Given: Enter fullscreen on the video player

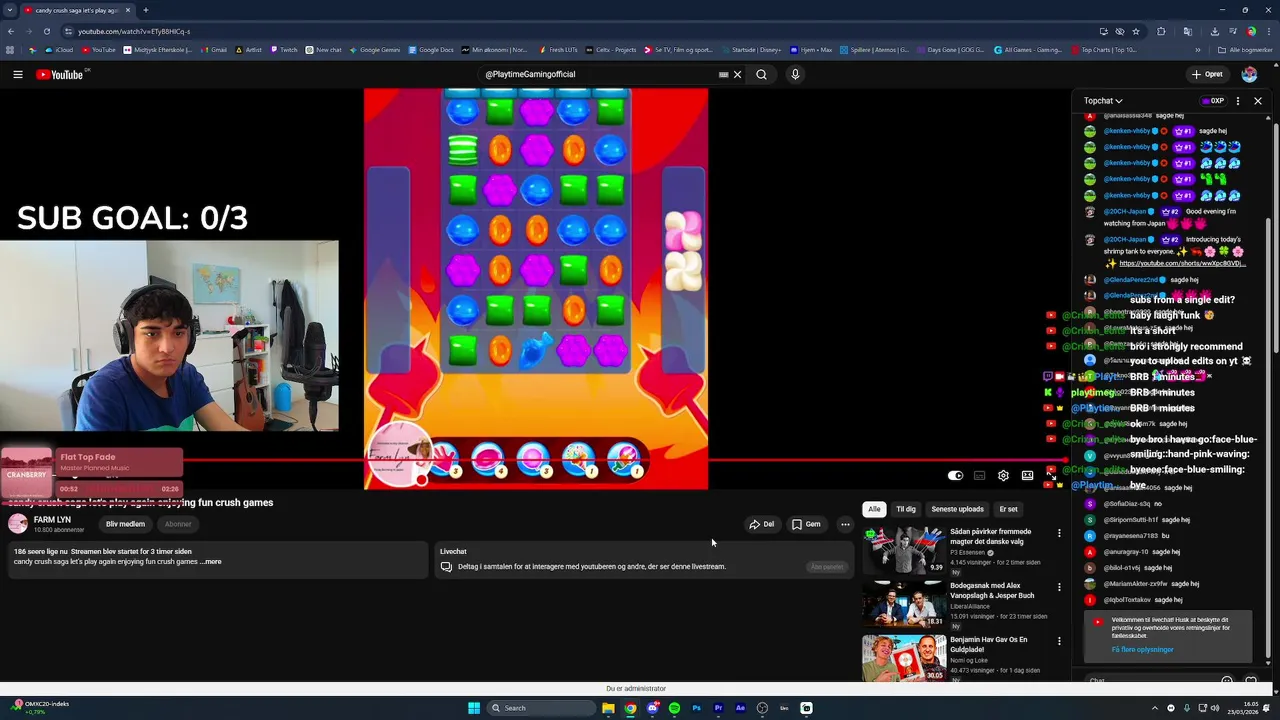Looking at the screenshot, I should pos(1051,476).
